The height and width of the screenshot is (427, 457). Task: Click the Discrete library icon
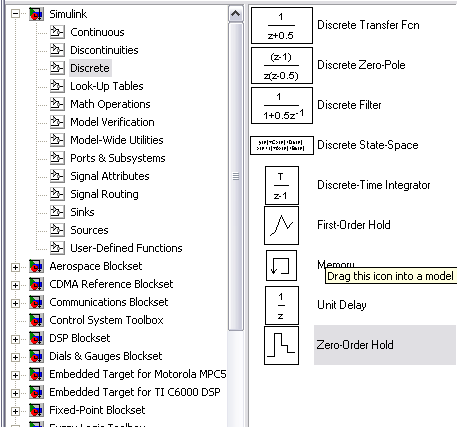[x=57, y=68]
